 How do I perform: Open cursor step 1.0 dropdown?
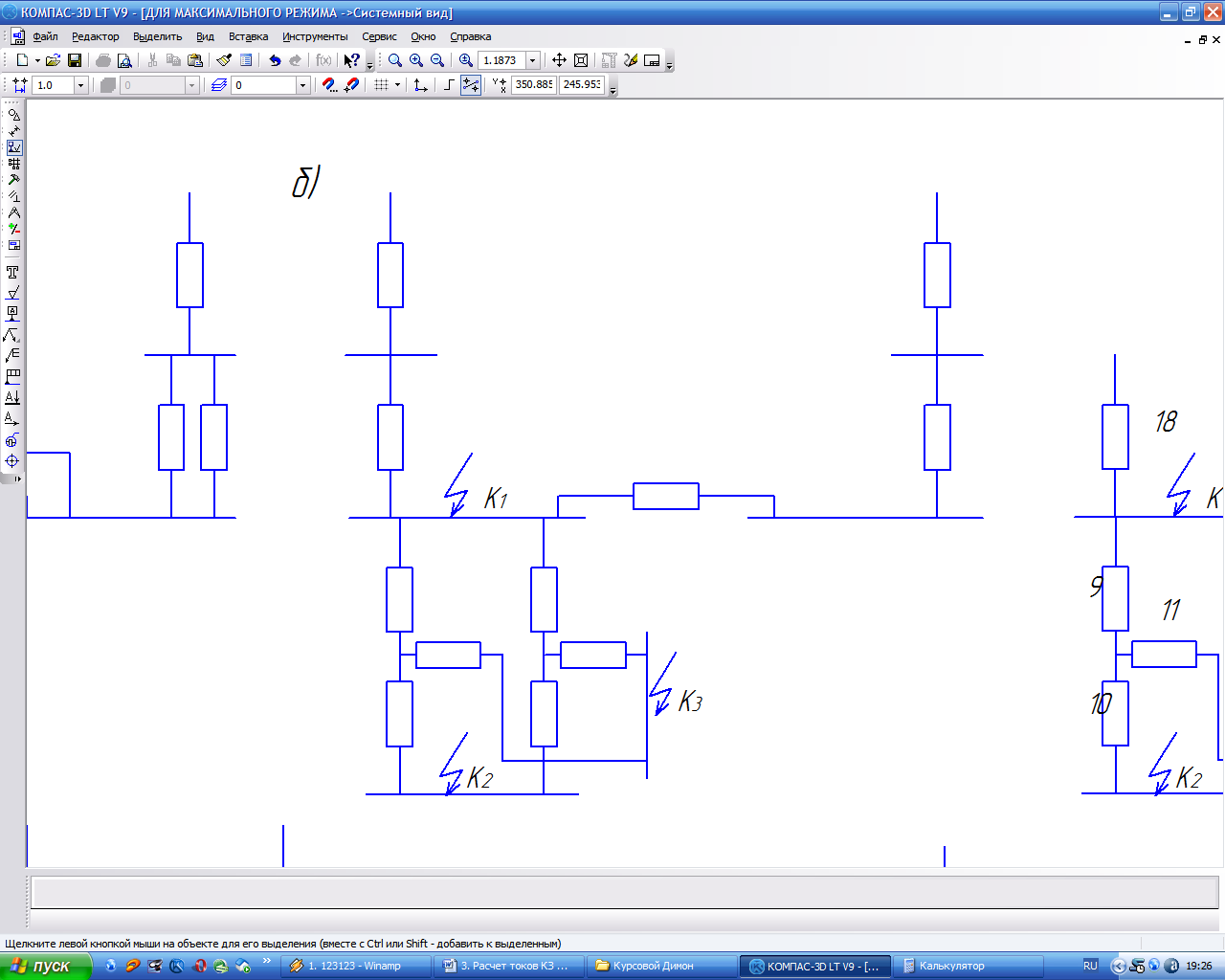point(80,85)
